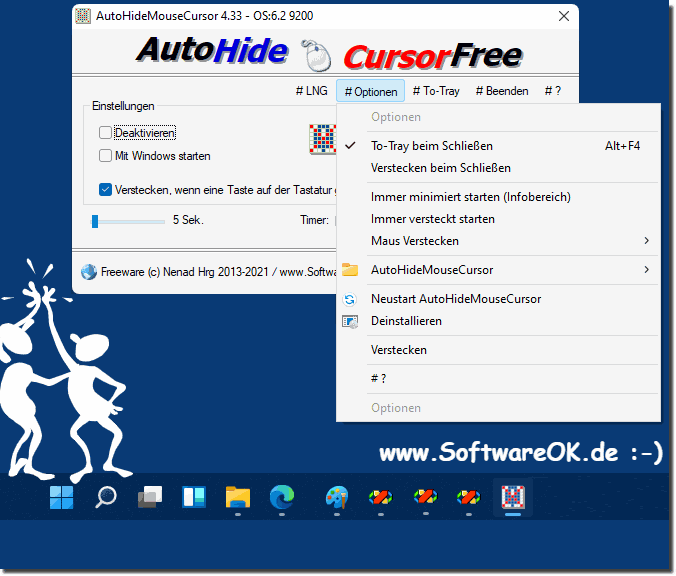Choose Immer minimiert starten (Infobereich)

(x=498, y=197)
